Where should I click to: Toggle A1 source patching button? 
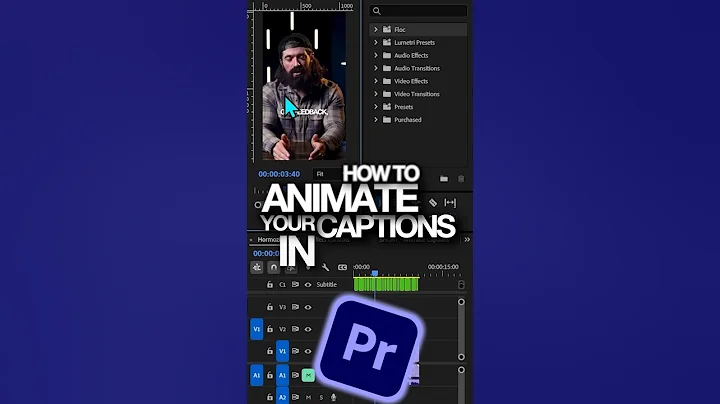point(257,375)
